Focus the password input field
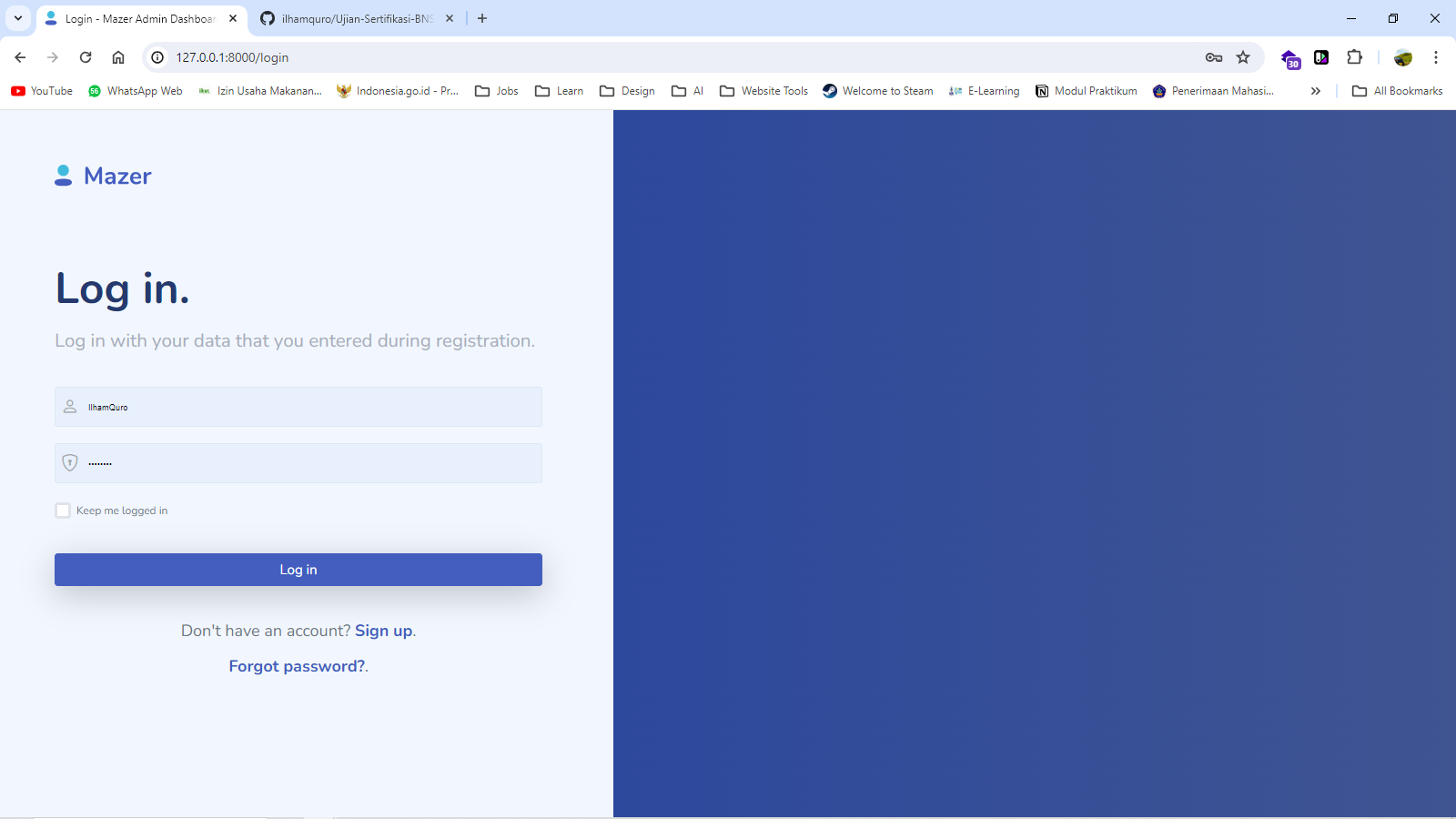Image resolution: width=1456 pixels, height=819 pixels. click(309, 463)
